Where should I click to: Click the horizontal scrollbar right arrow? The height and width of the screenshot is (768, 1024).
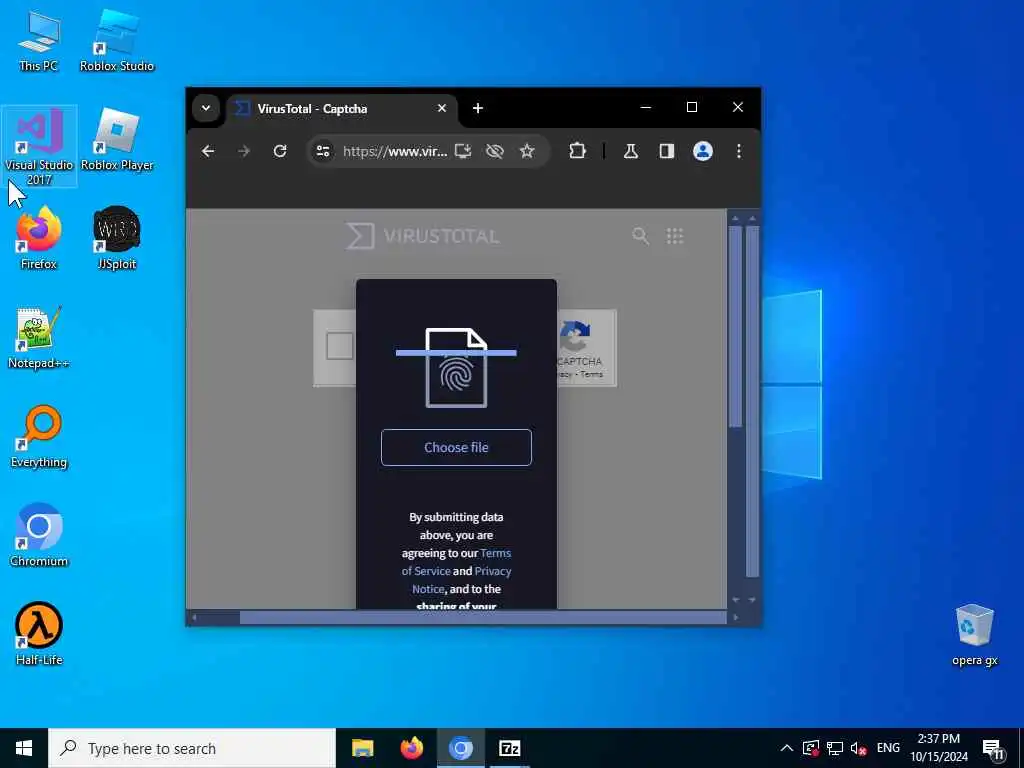[735, 617]
